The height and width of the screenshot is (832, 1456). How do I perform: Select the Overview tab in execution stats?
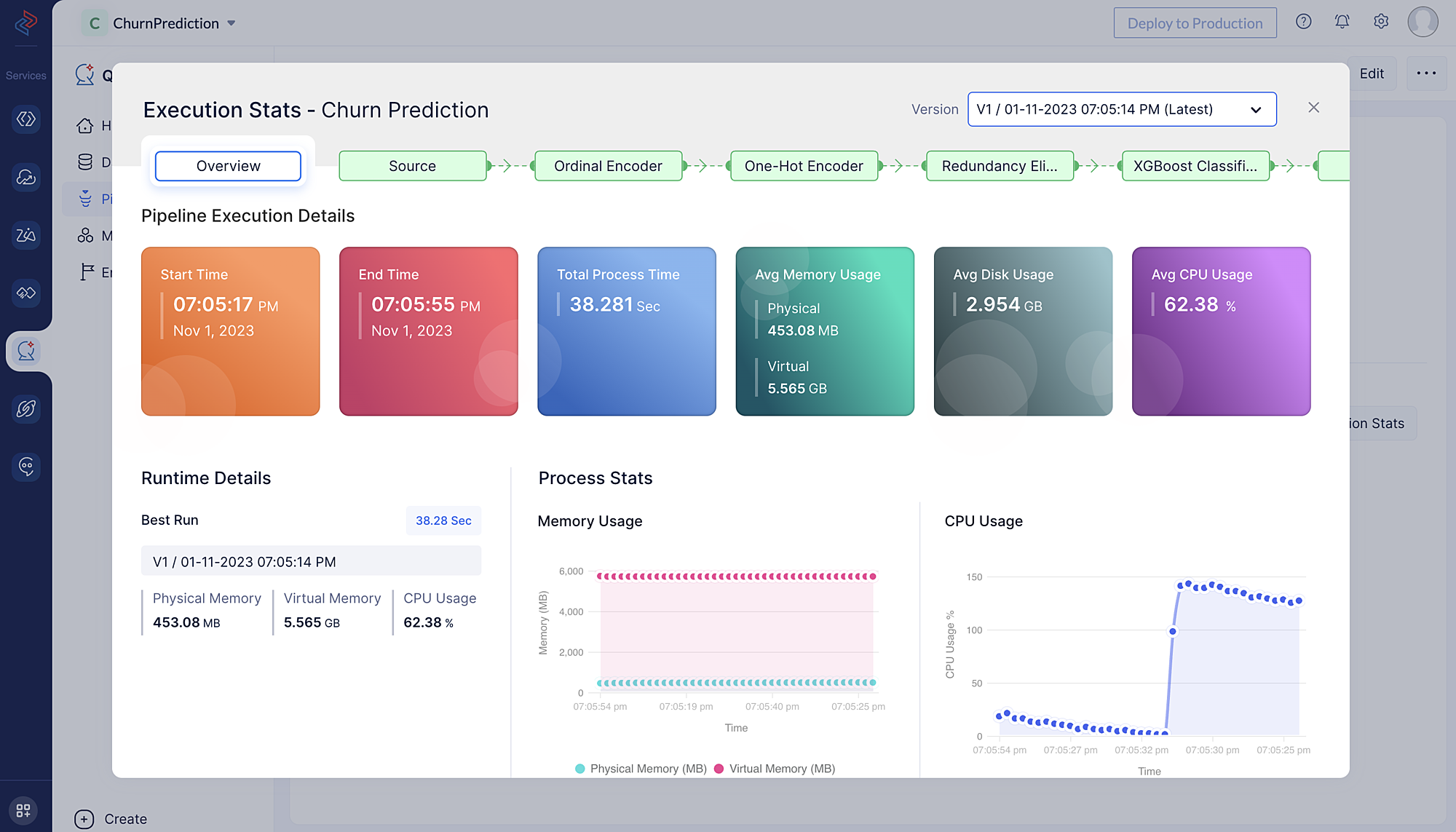[x=227, y=166]
